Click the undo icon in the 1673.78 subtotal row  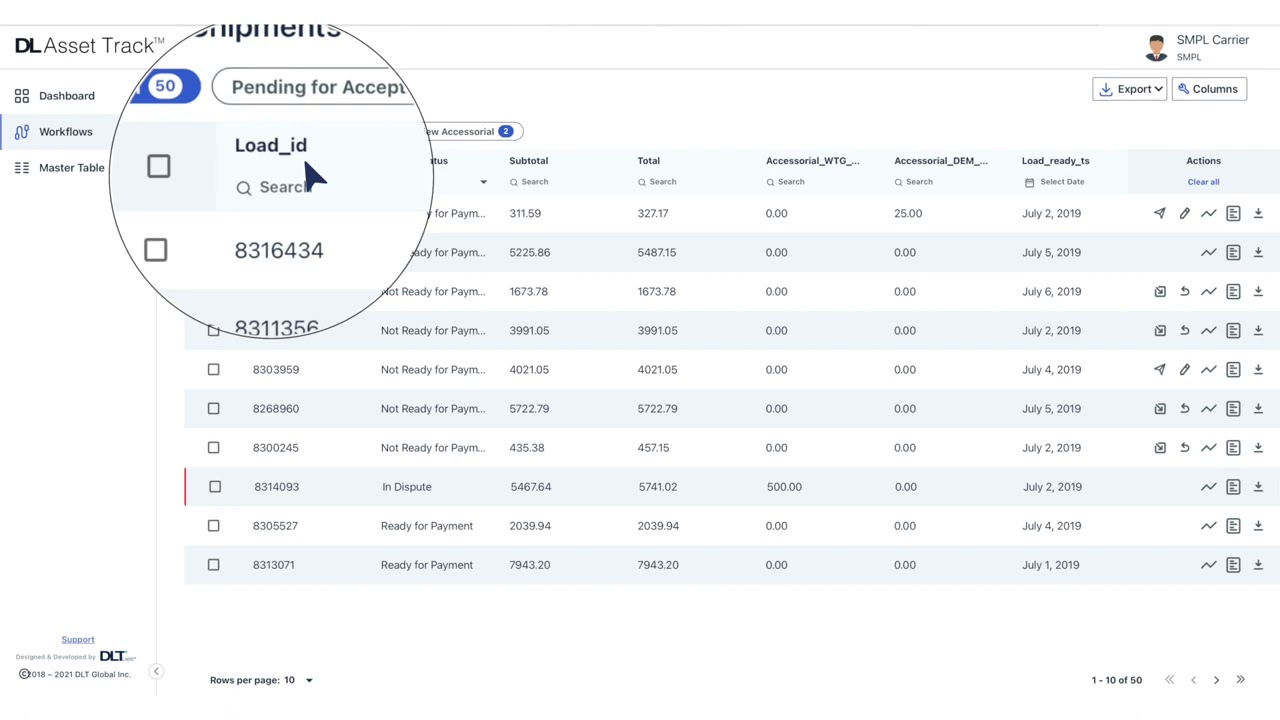1184,291
